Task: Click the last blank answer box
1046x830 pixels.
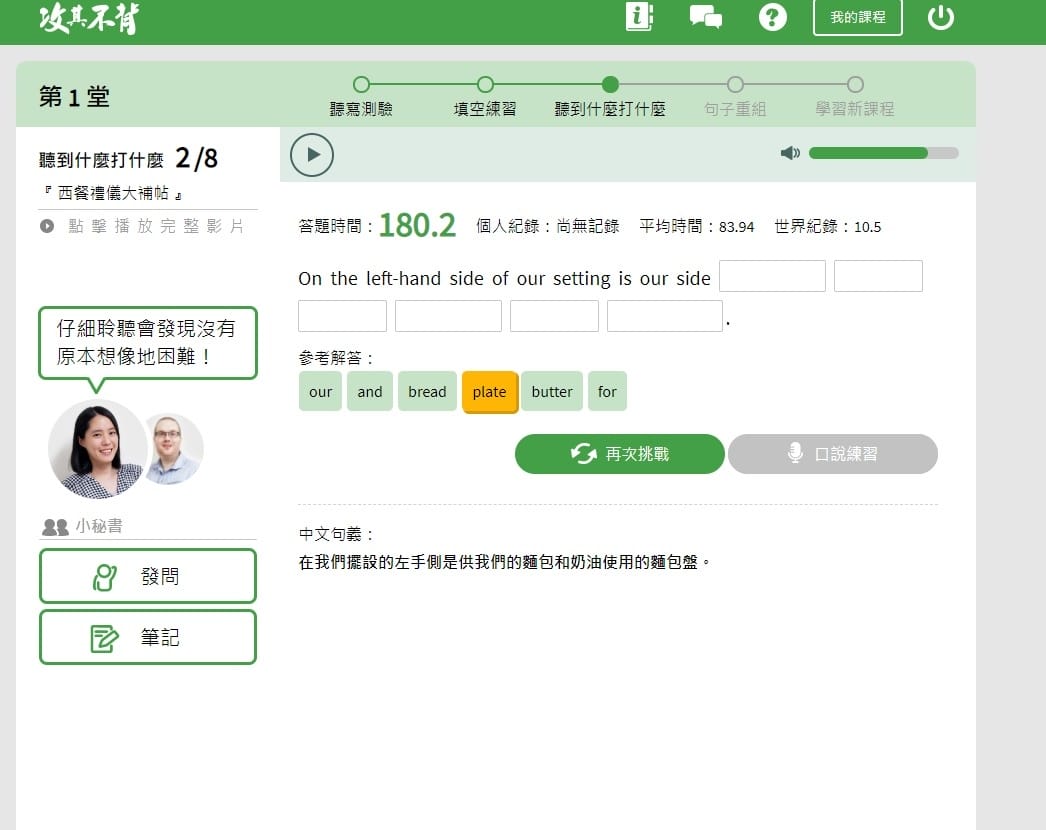Action: [664, 316]
